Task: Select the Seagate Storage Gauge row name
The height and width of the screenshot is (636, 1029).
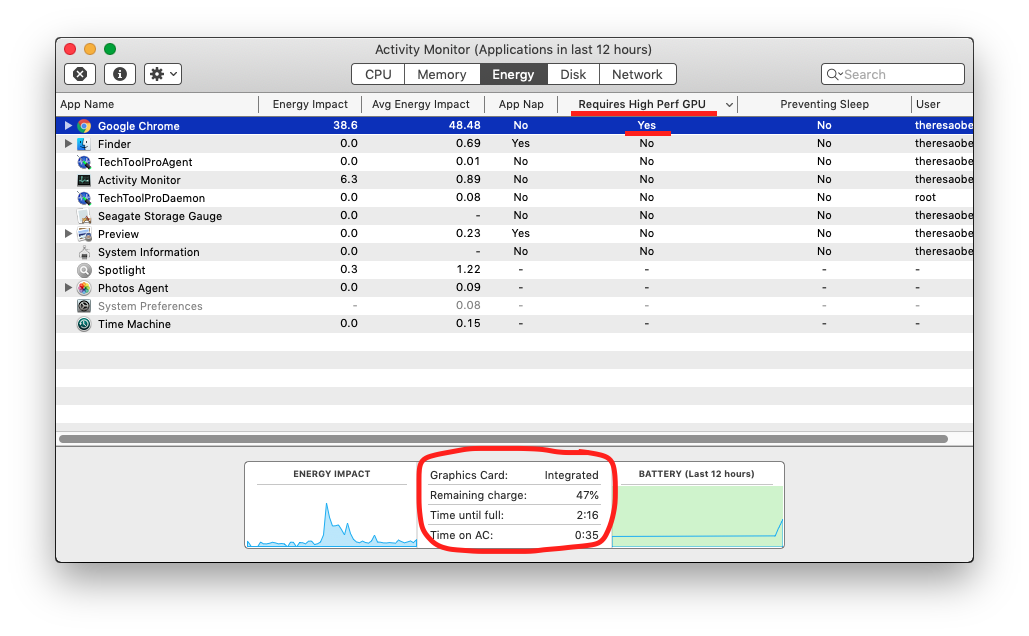Action: pyautogui.click(x=159, y=216)
